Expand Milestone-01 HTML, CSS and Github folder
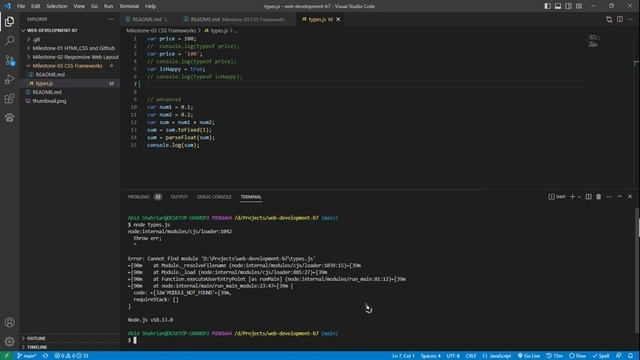Viewport: 640px width, 360px height. 69,48
